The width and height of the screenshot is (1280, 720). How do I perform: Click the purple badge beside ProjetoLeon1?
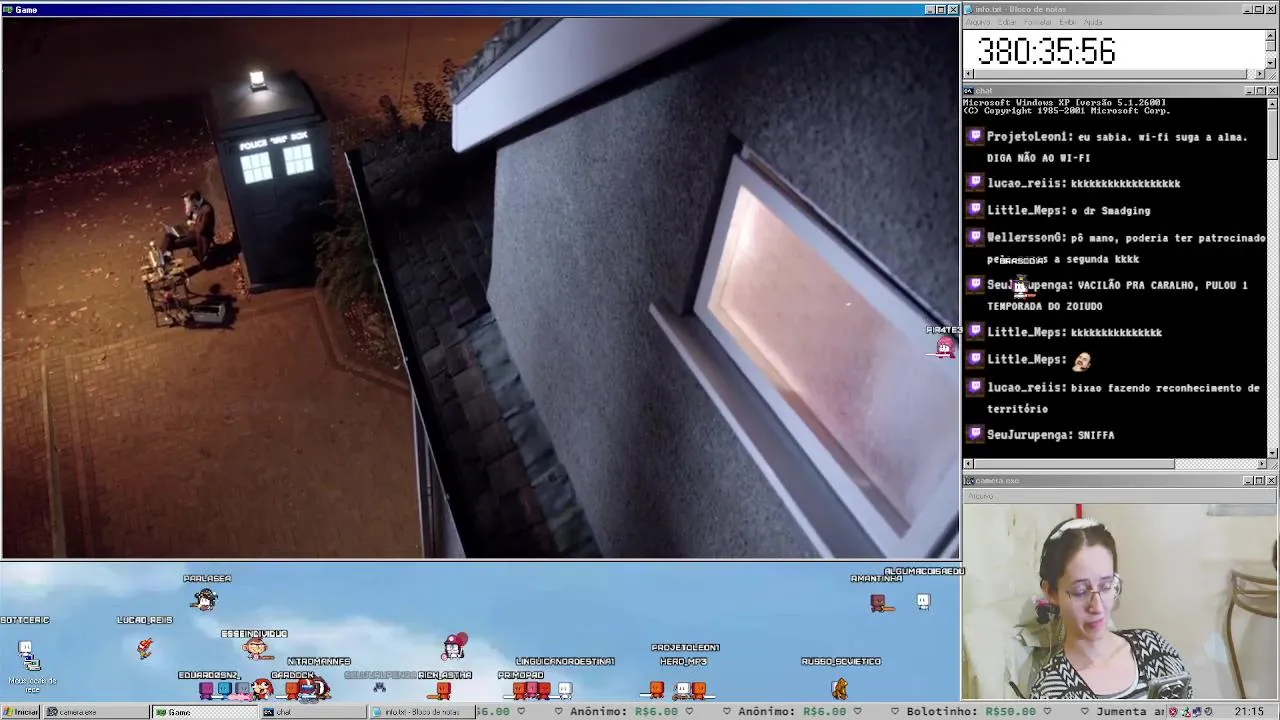tap(975, 136)
